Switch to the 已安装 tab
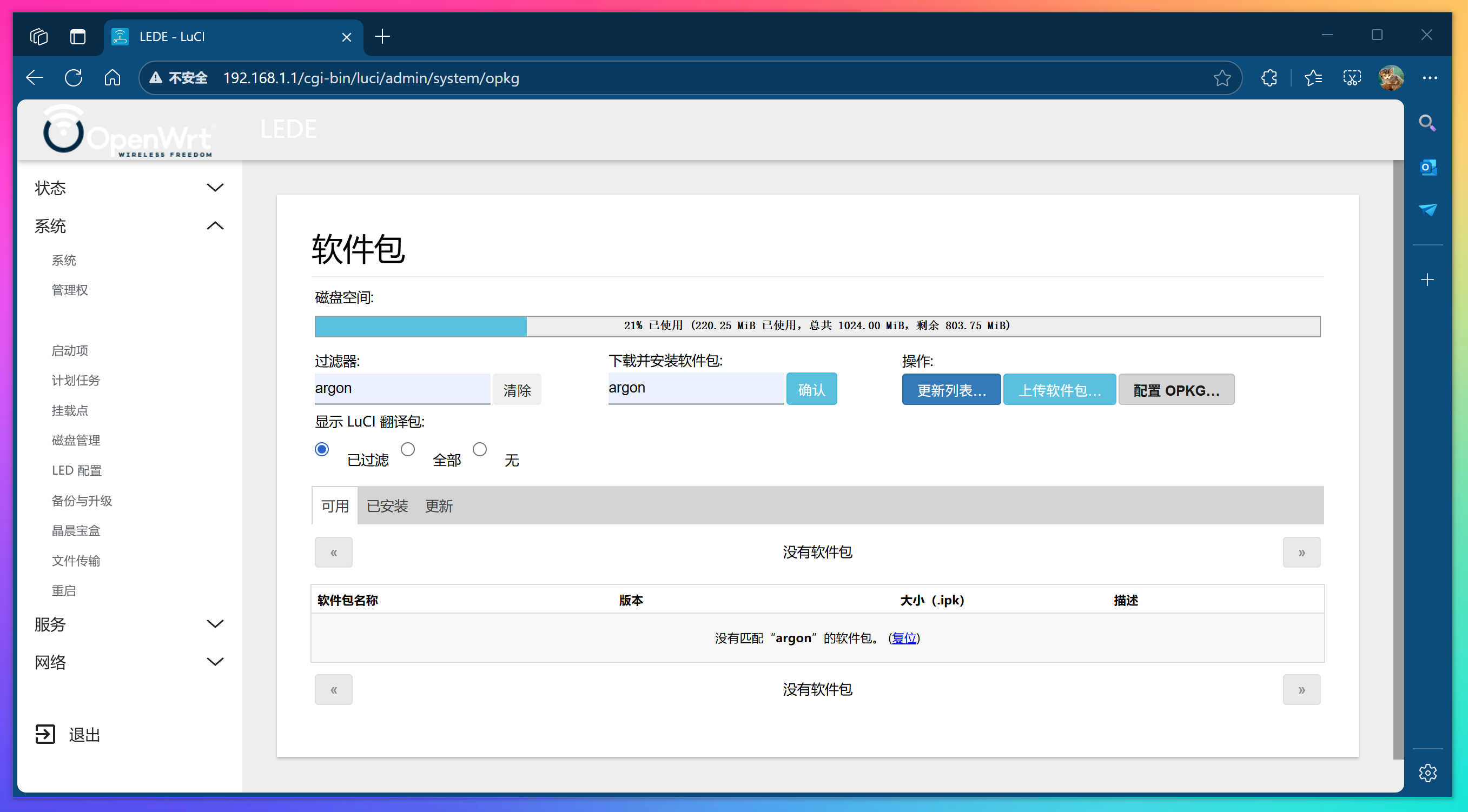The height and width of the screenshot is (812, 1468). (x=387, y=505)
